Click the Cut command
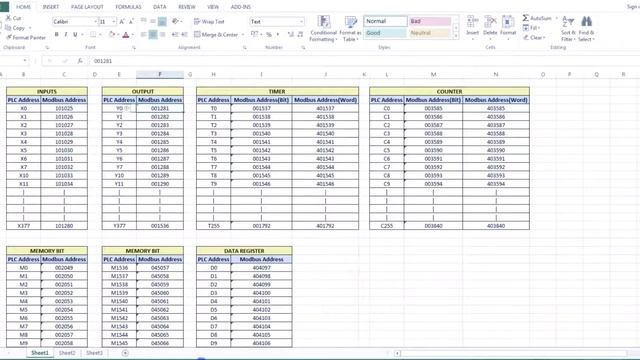 click(x=13, y=18)
